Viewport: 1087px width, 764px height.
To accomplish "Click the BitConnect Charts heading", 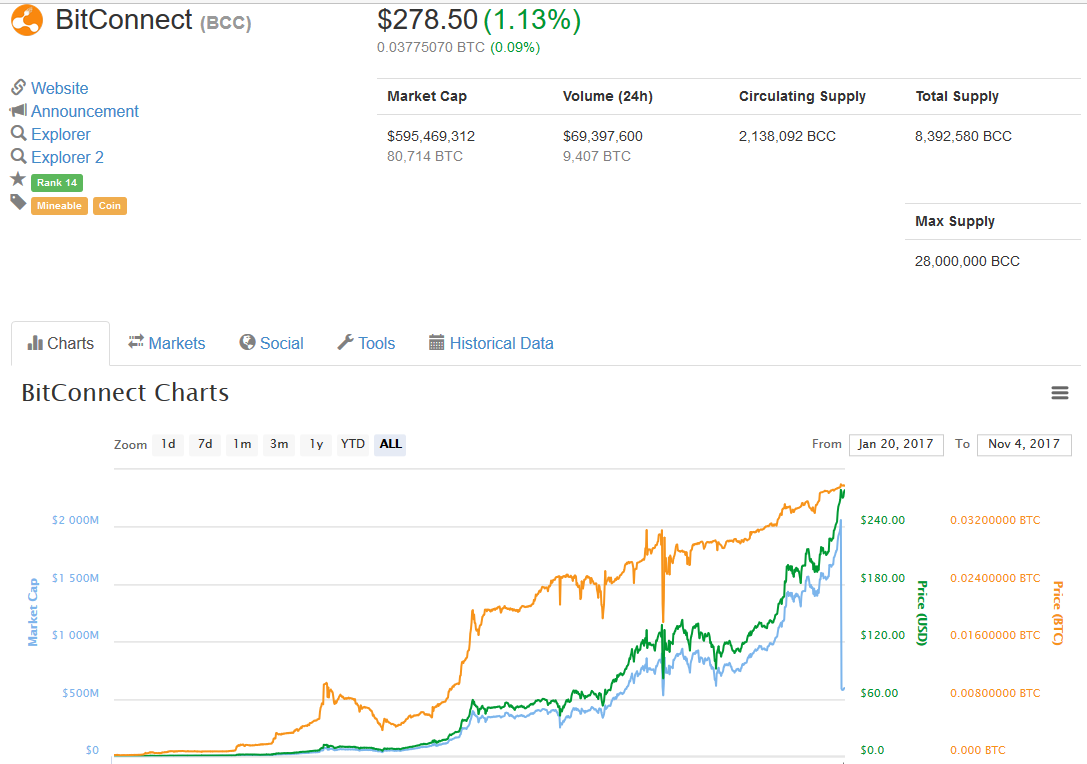I will pos(125,393).
